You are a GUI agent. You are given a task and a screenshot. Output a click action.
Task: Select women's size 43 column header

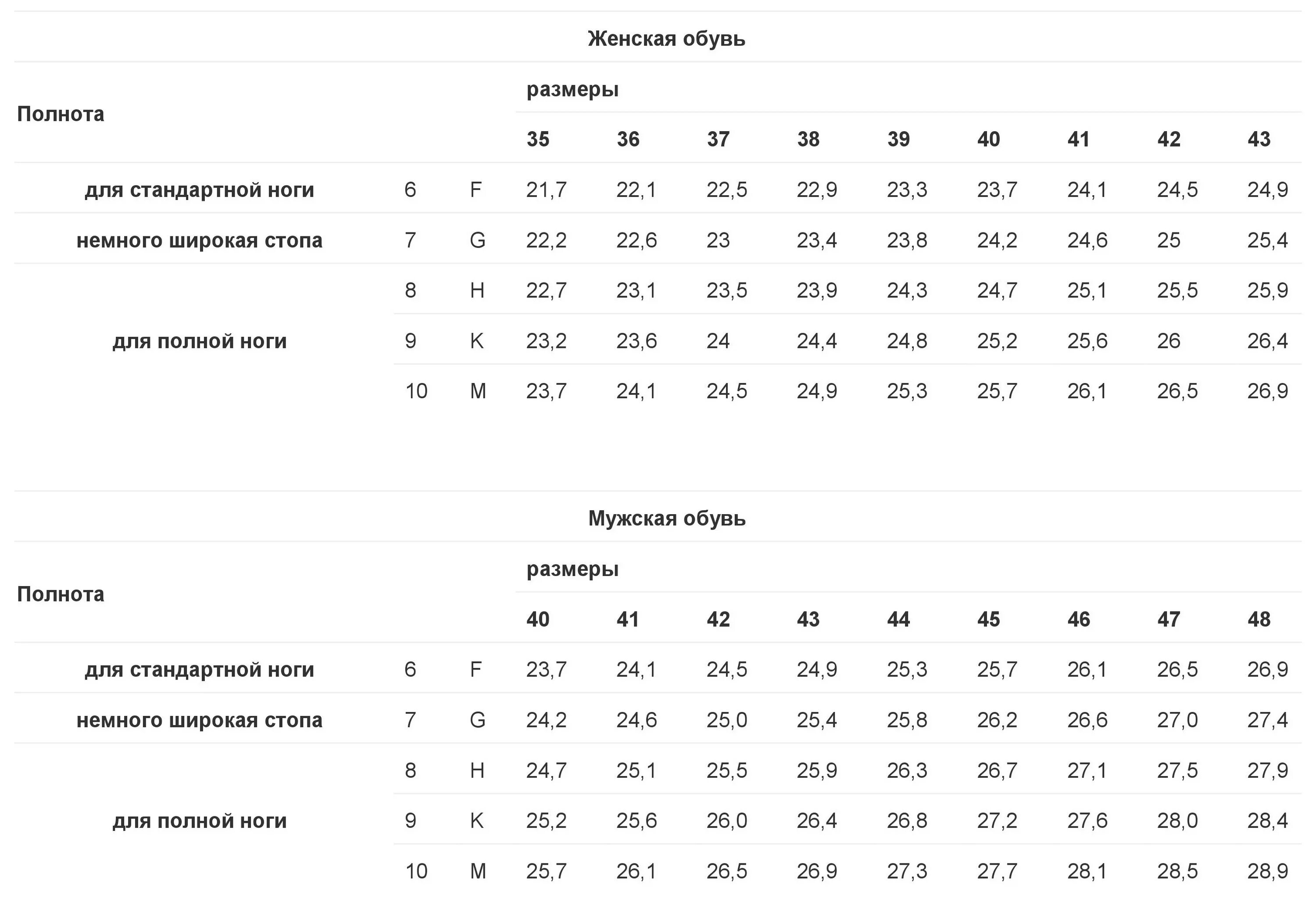1259,139
